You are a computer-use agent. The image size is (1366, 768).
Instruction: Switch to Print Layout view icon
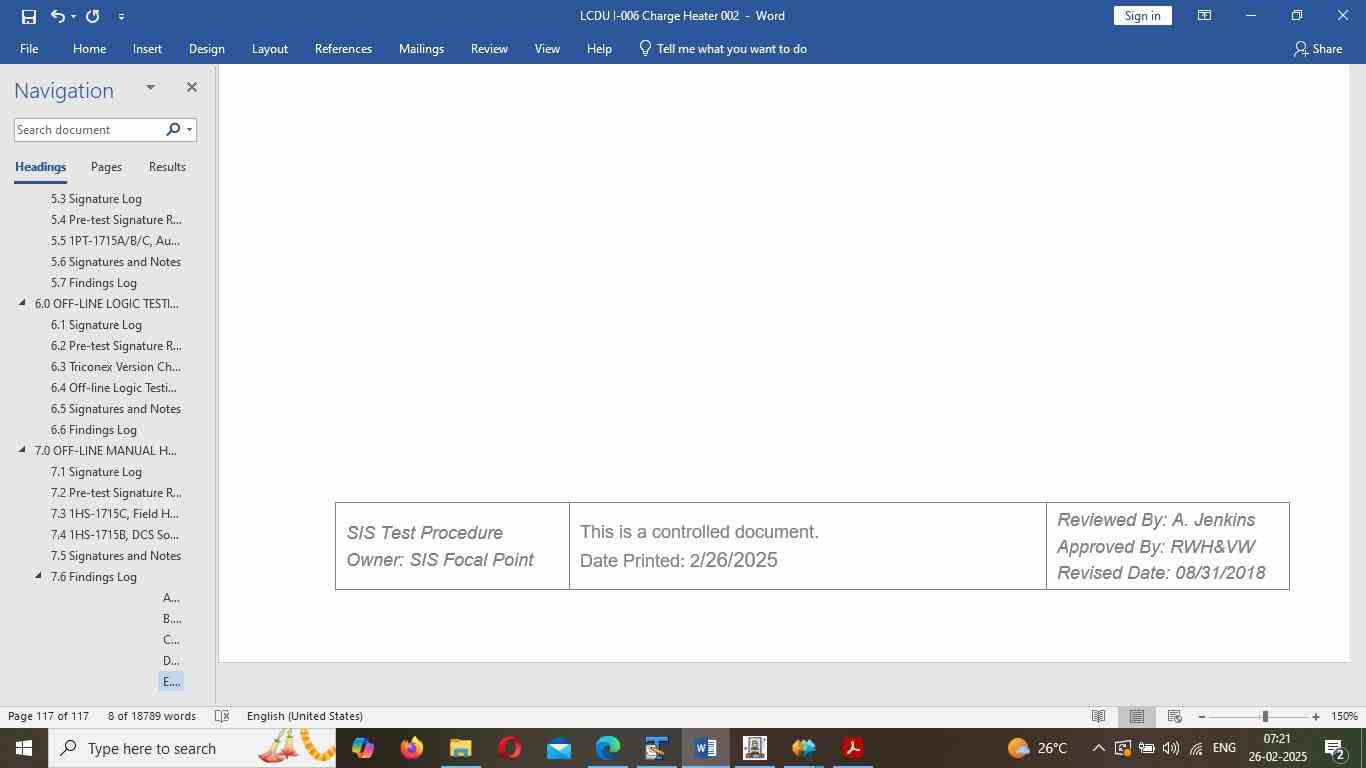click(1136, 716)
